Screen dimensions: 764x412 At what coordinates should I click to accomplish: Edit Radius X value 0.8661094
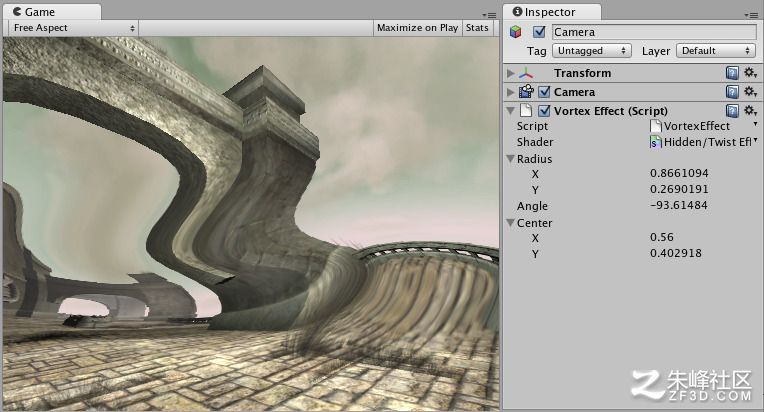click(679, 173)
